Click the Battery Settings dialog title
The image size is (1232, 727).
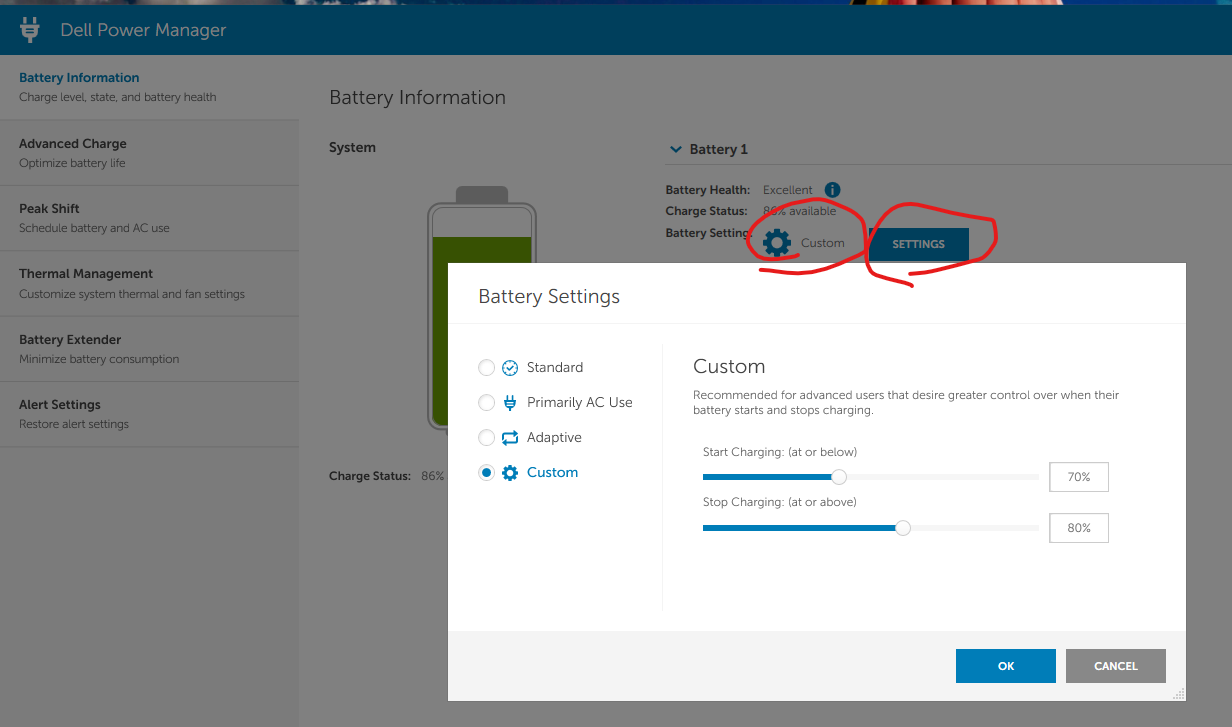pyautogui.click(x=549, y=297)
